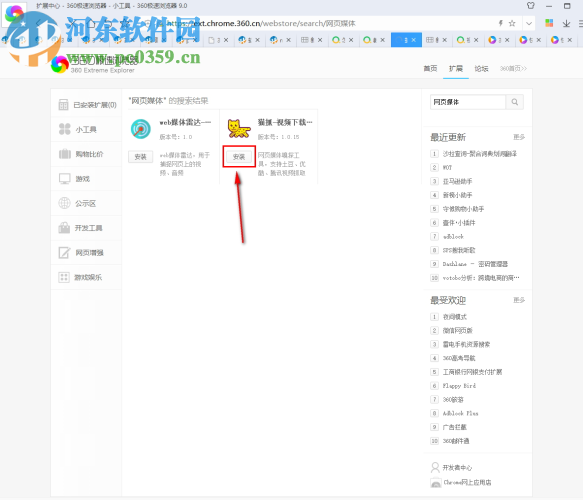This screenshot has width=583, height=500.
Task: Select the 网页增强 sidebar category
Action: (x=86, y=253)
